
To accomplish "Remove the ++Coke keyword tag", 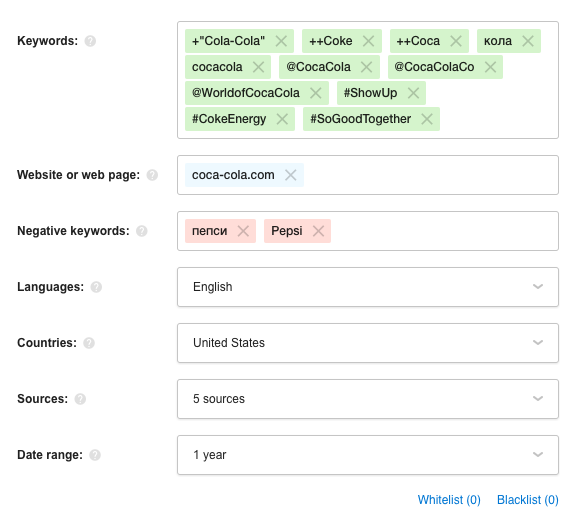I will [x=369, y=41].
